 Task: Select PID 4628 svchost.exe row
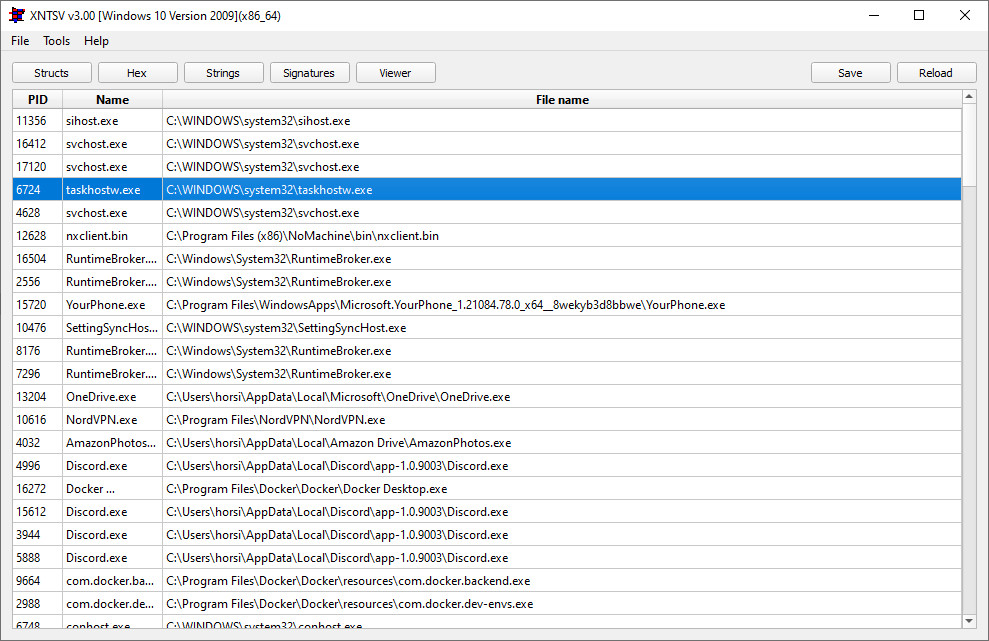click(487, 213)
